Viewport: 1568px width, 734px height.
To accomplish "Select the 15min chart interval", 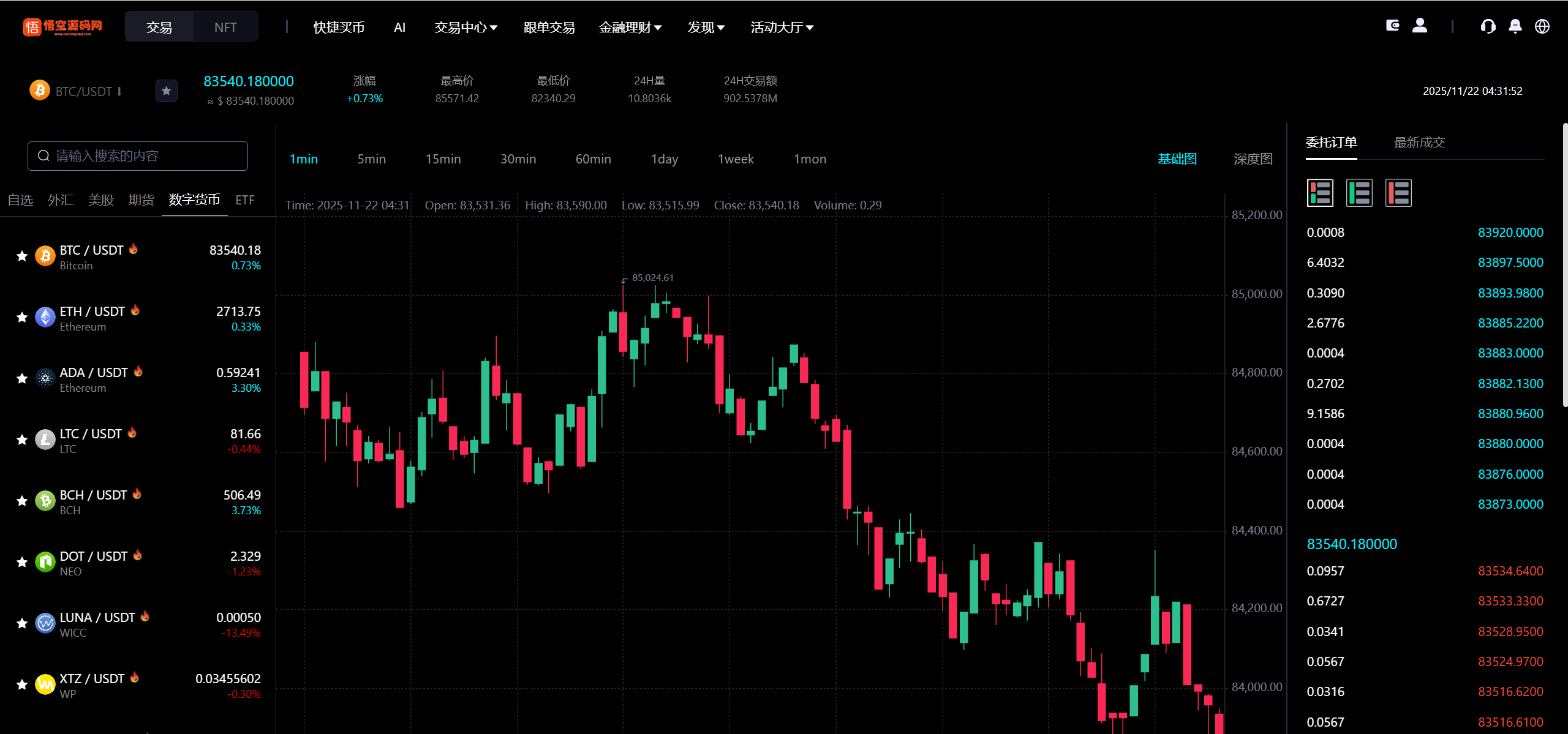I will [x=443, y=159].
